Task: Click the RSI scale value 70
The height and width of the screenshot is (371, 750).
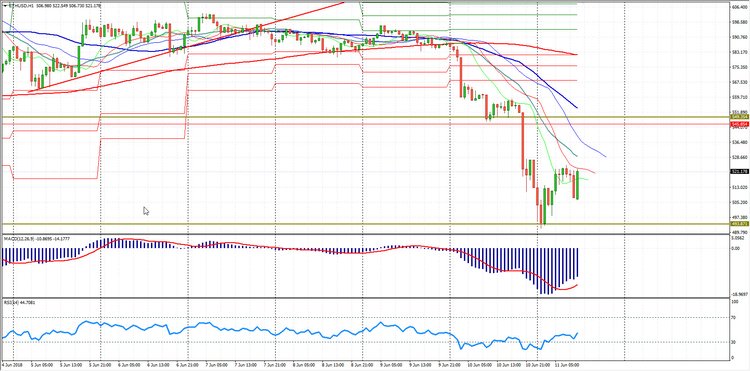Action: [x=734, y=317]
